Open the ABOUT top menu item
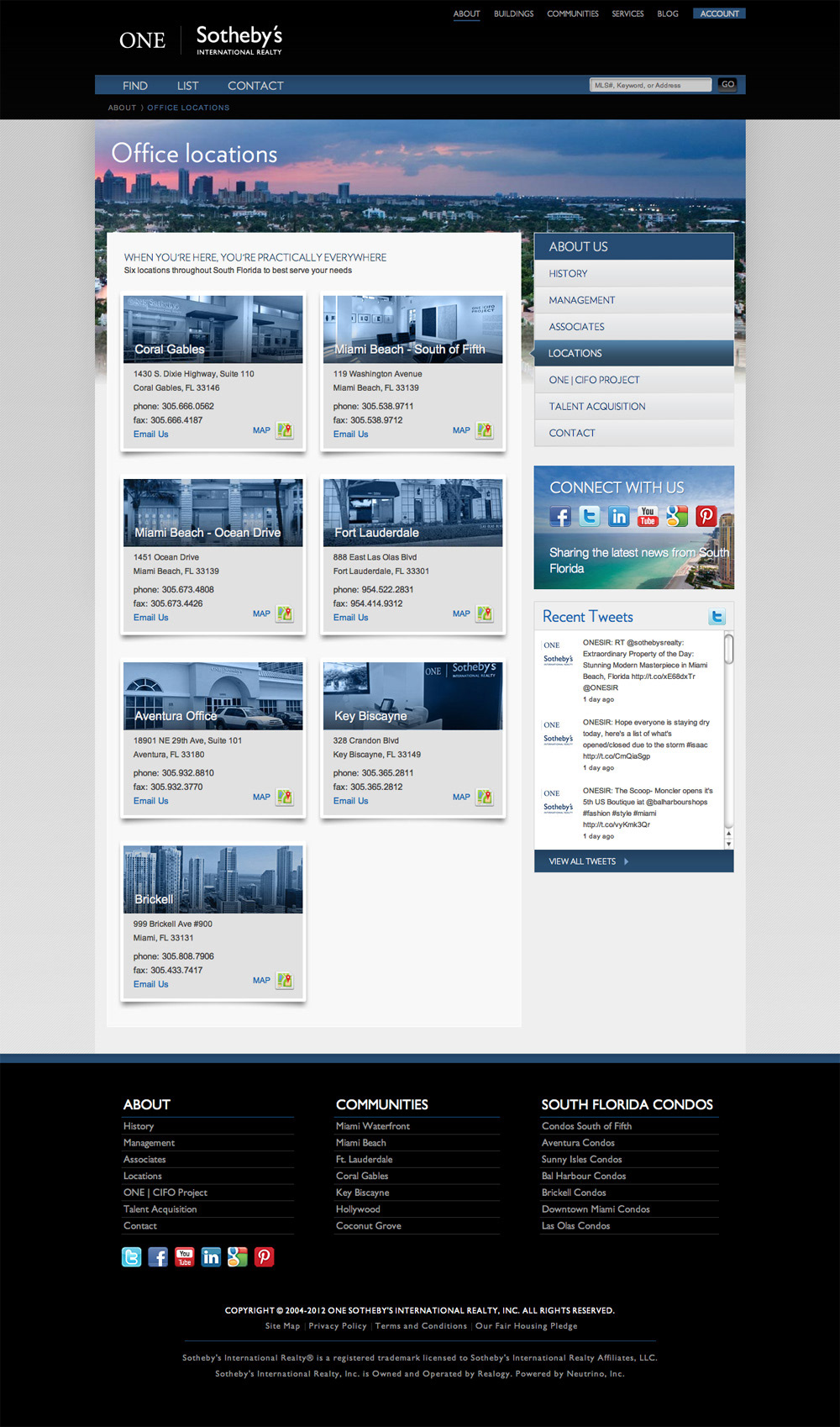Image resolution: width=840 pixels, height=1427 pixels. point(466,13)
